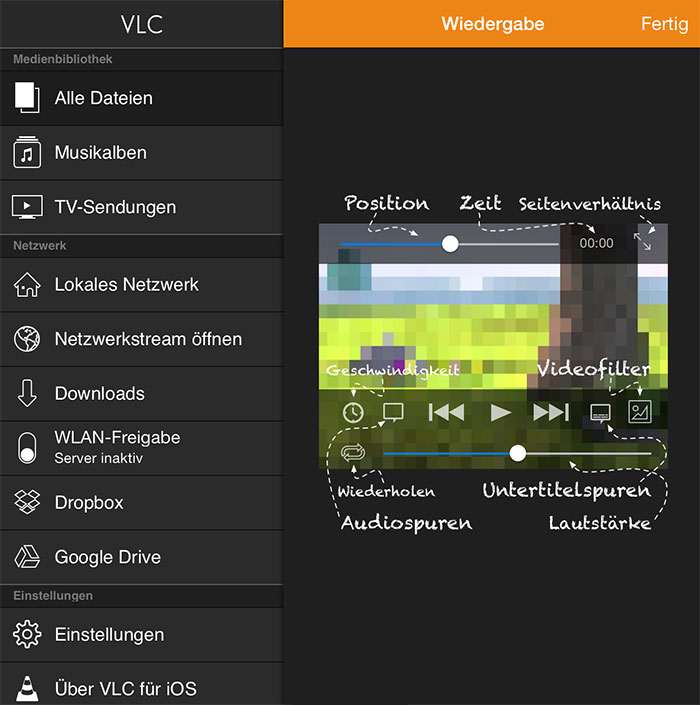Click the download arrow icon

[x=27, y=393]
